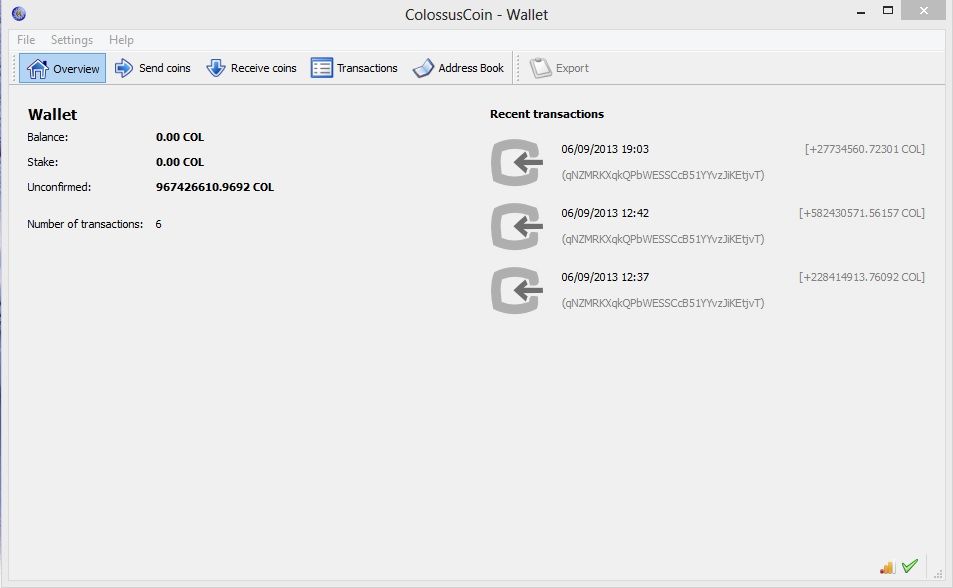Image resolution: width=953 pixels, height=588 pixels.
Task: Click the Unconfirmed value 967426610.9692 COL
Action: point(215,187)
